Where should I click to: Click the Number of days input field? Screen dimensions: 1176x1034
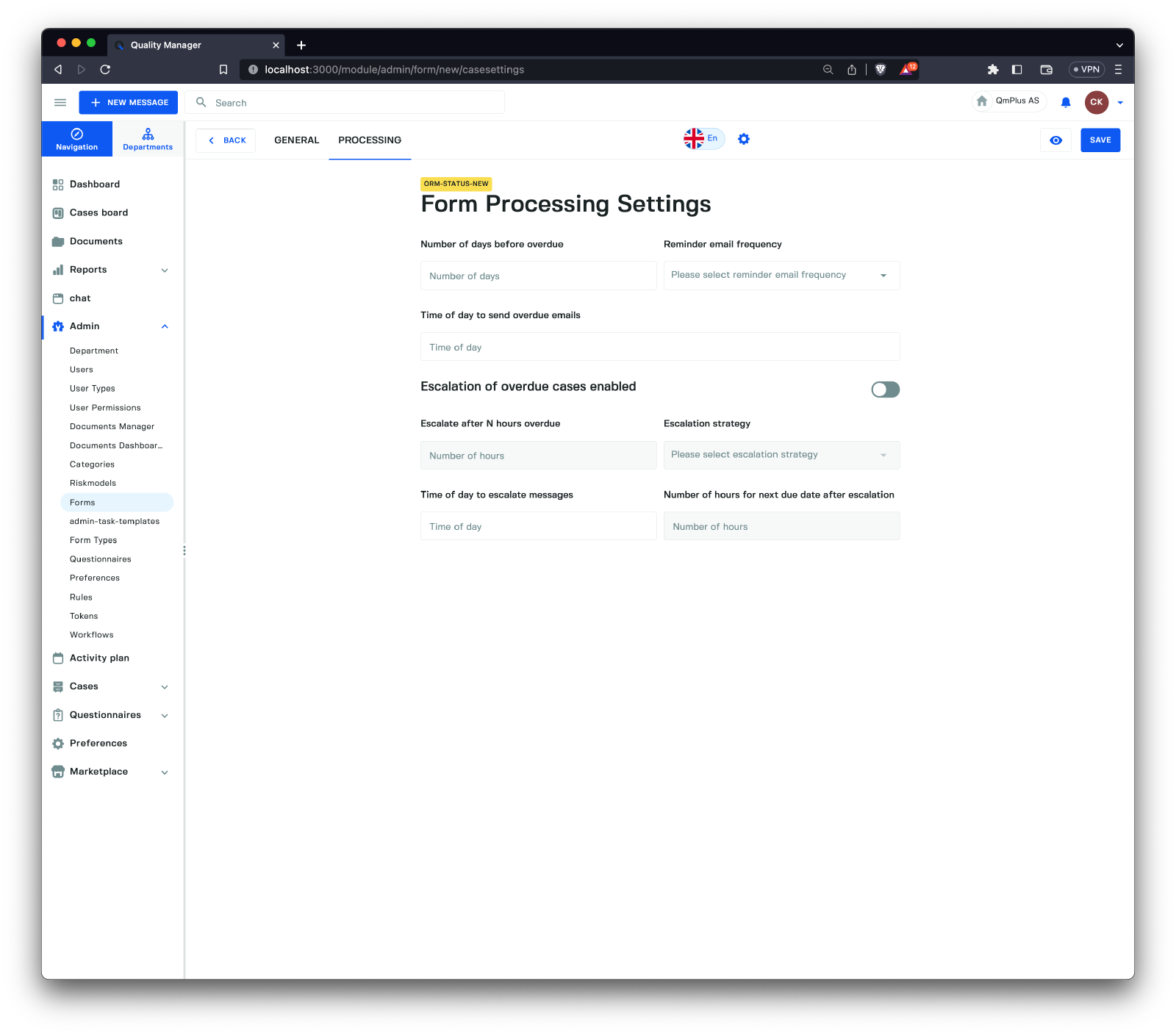(538, 276)
